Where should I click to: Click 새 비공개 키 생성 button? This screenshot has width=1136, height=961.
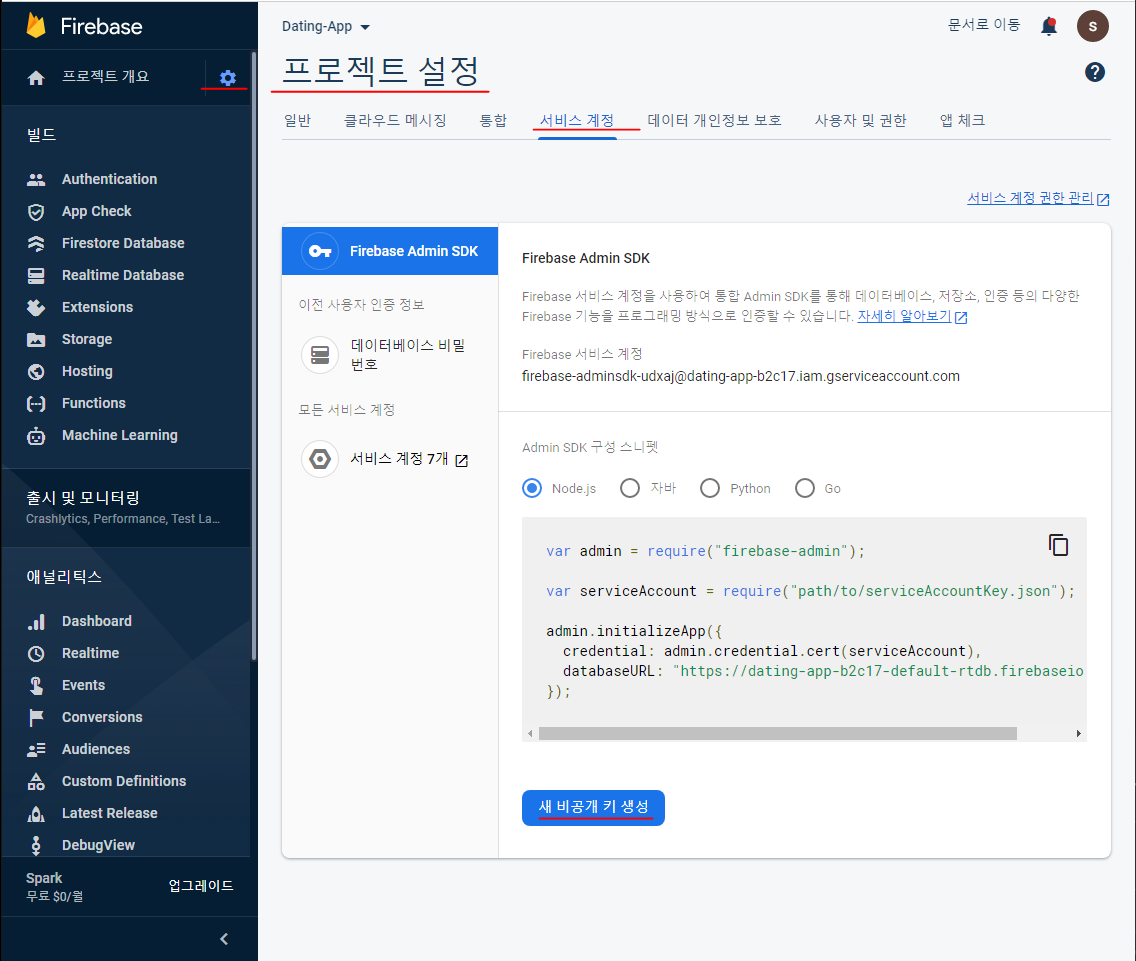[x=593, y=807]
